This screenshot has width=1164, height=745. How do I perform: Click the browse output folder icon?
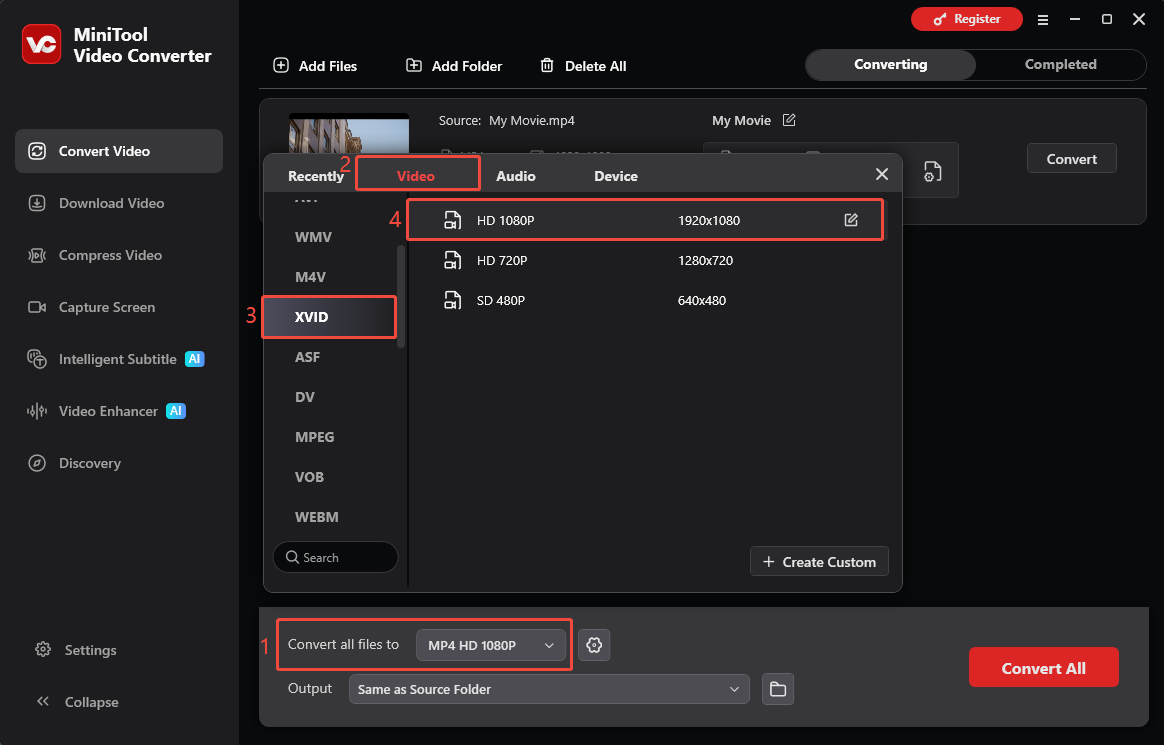(x=778, y=689)
